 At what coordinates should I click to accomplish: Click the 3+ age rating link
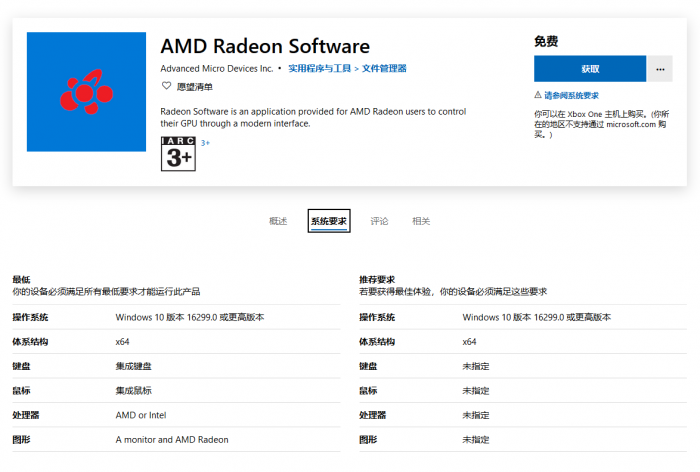pos(205,143)
